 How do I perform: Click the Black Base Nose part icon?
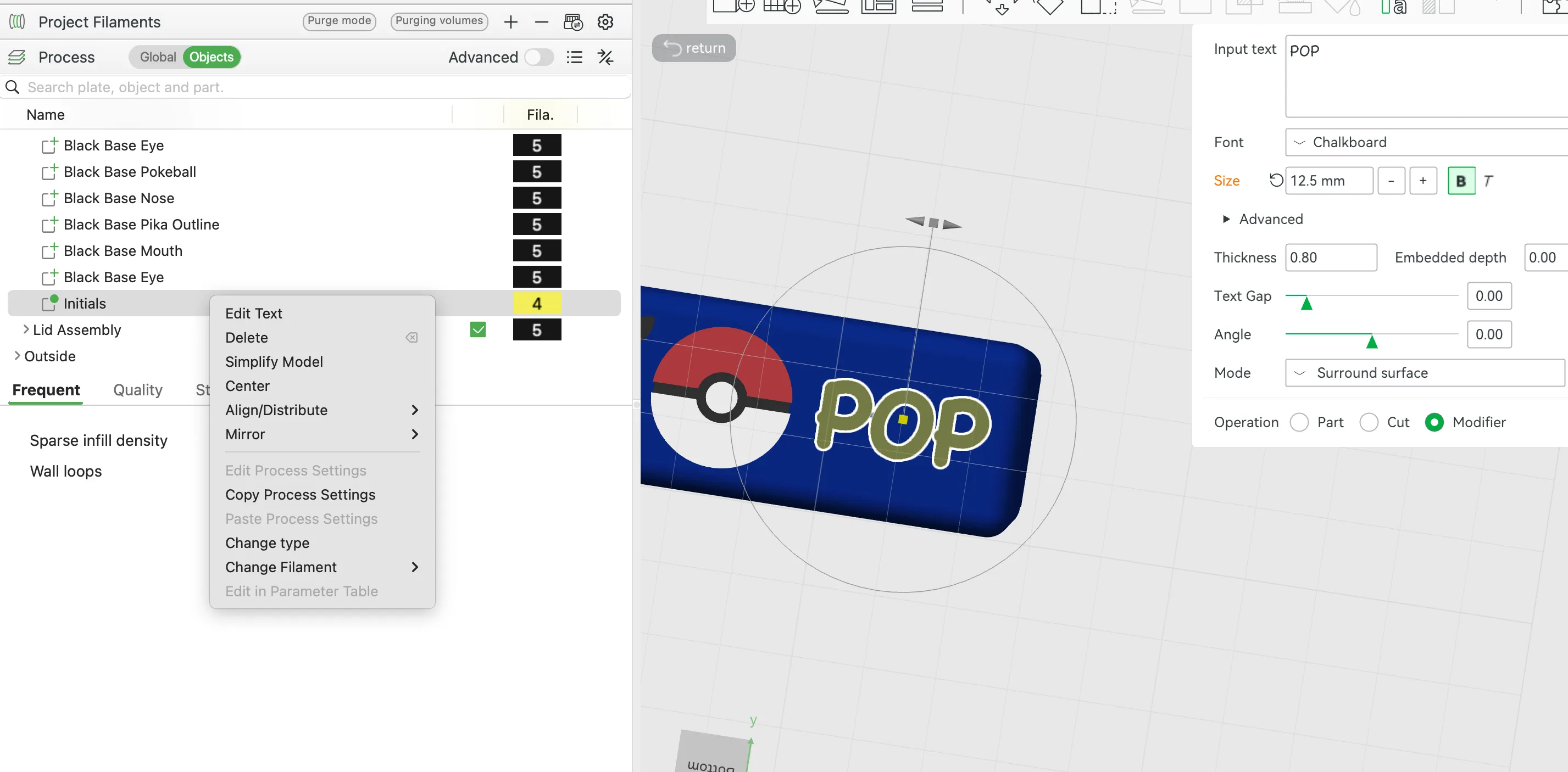click(49, 198)
